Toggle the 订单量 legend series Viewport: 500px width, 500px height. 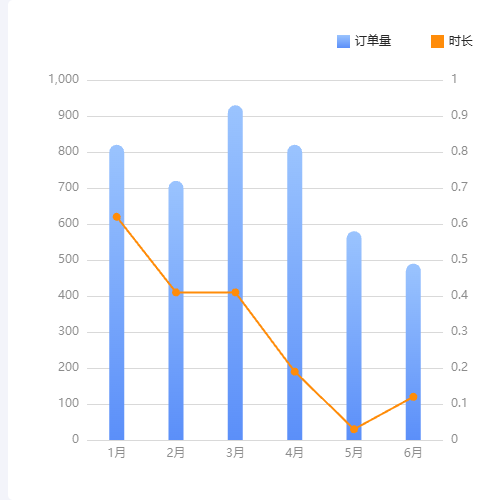point(364,41)
